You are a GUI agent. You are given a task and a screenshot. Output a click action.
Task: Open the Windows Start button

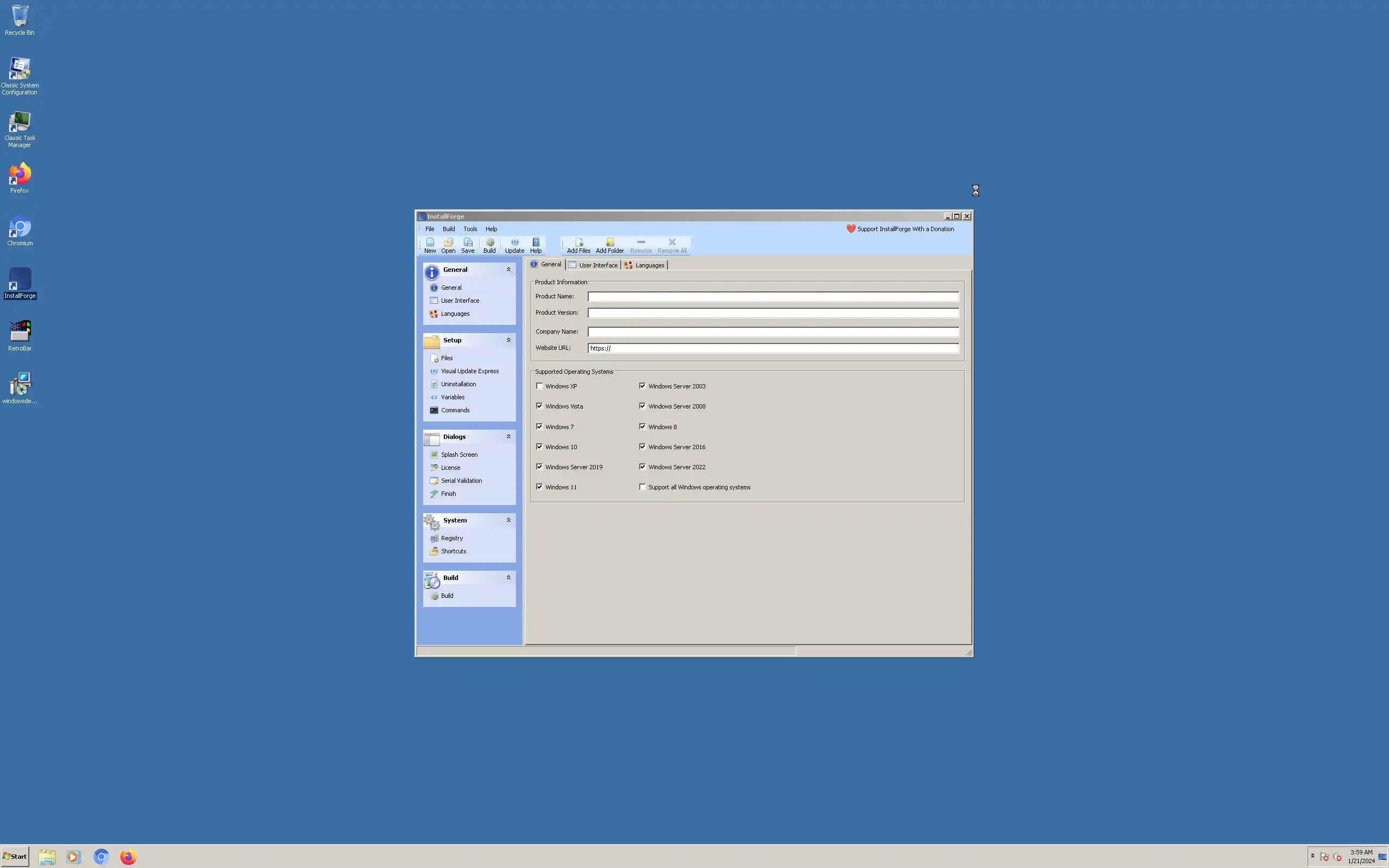[x=15, y=856]
